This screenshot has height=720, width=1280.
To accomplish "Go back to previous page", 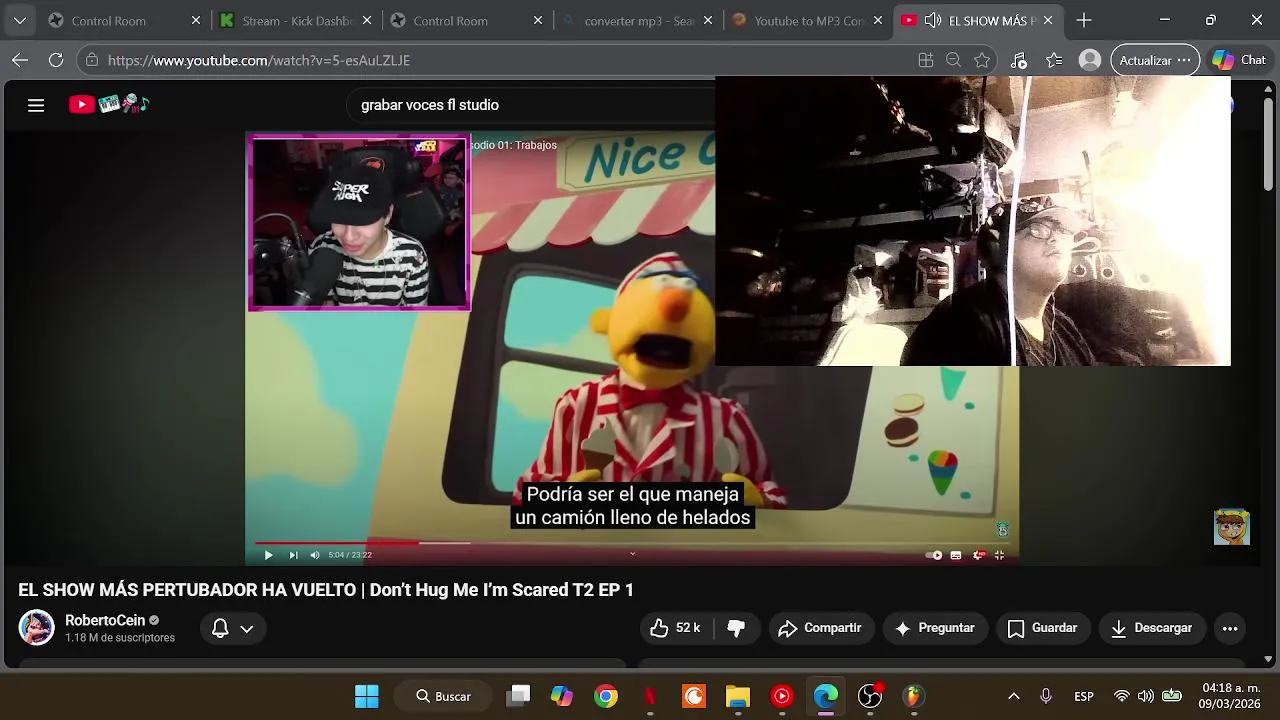I will (x=20, y=60).
